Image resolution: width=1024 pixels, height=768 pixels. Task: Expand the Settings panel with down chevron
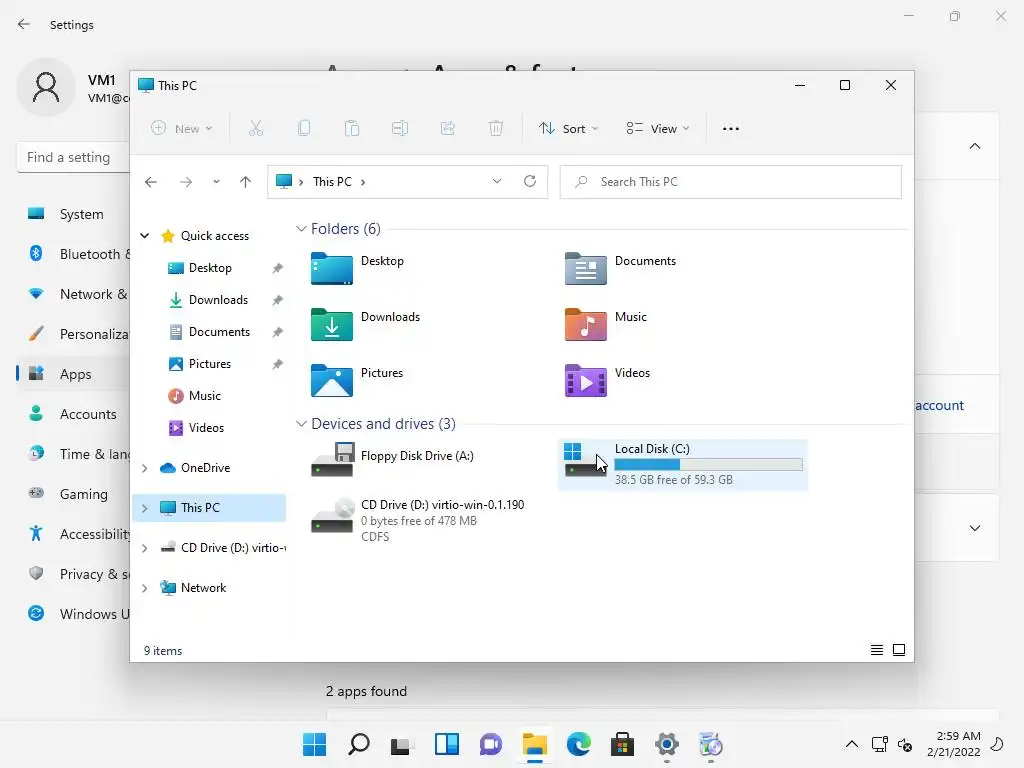pos(974,528)
